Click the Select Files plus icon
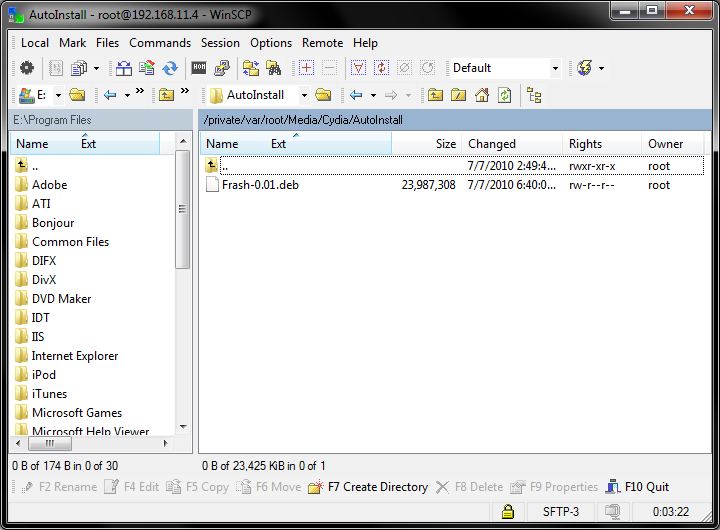The image size is (720, 530). pos(306,68)
